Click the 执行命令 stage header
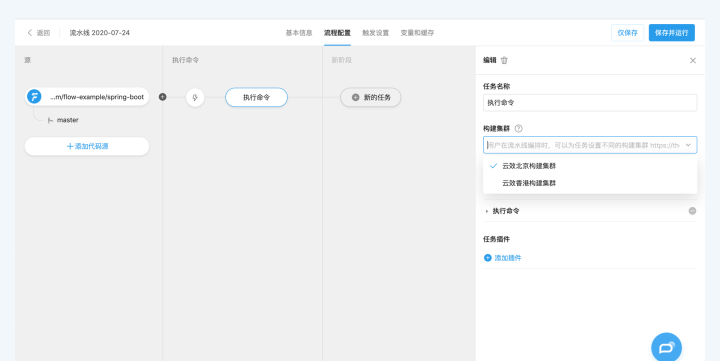This screenshot has height=361, width=720. tap(186, 60)
